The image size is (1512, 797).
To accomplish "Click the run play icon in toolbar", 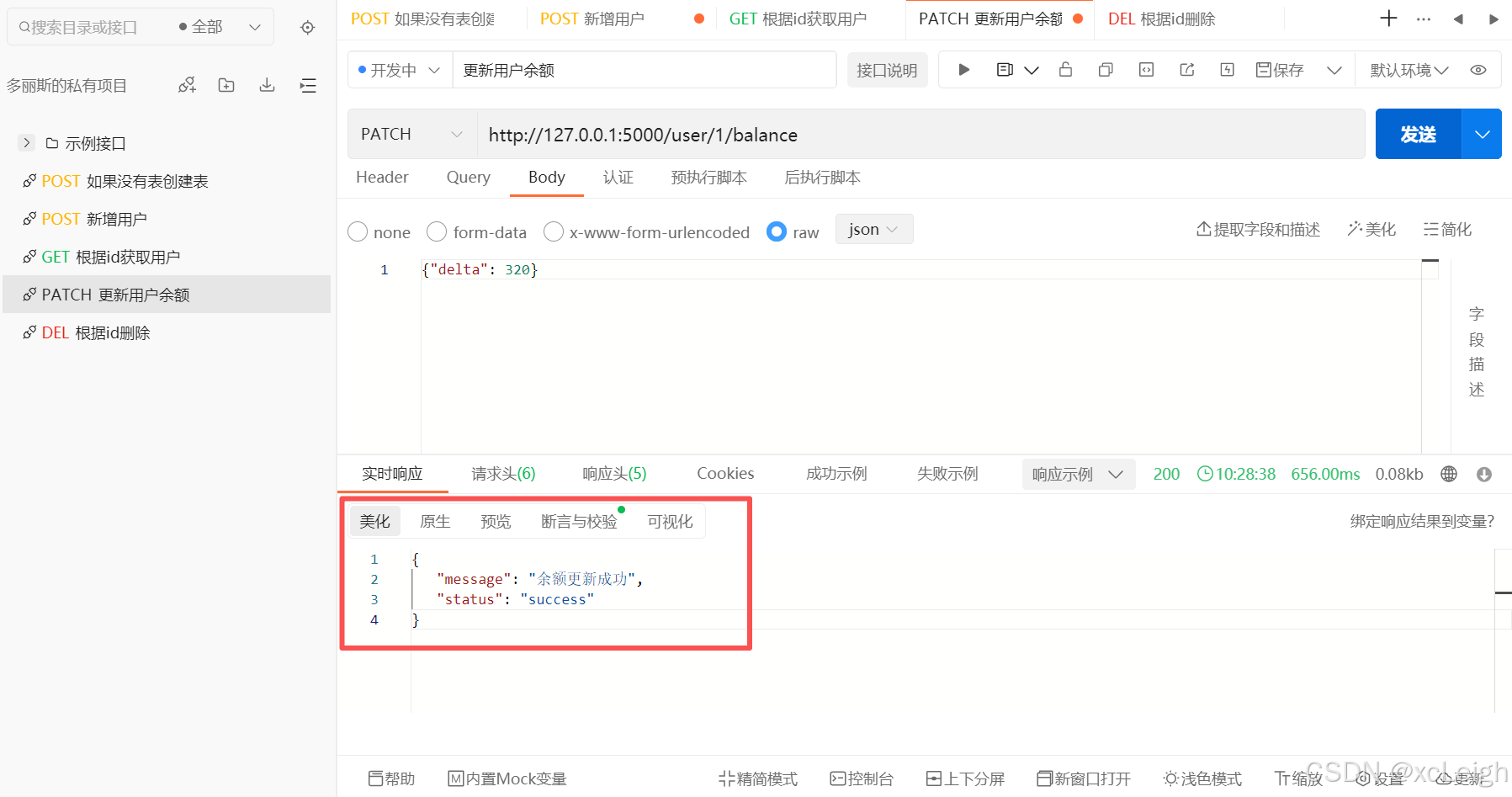I will pyautogui.click(x=964, y=70).
